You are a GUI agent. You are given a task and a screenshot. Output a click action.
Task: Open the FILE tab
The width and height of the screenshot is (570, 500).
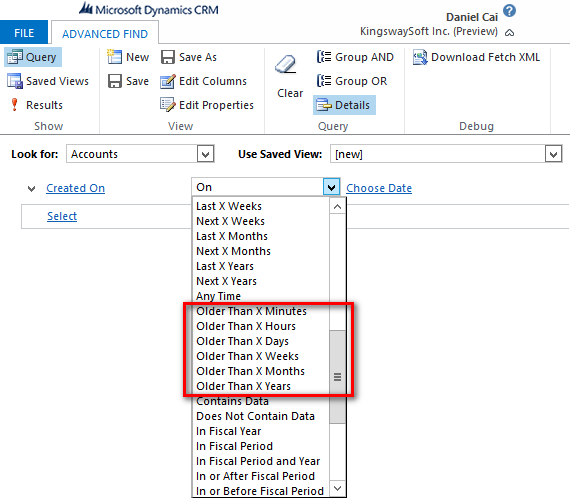coord(24,33)
